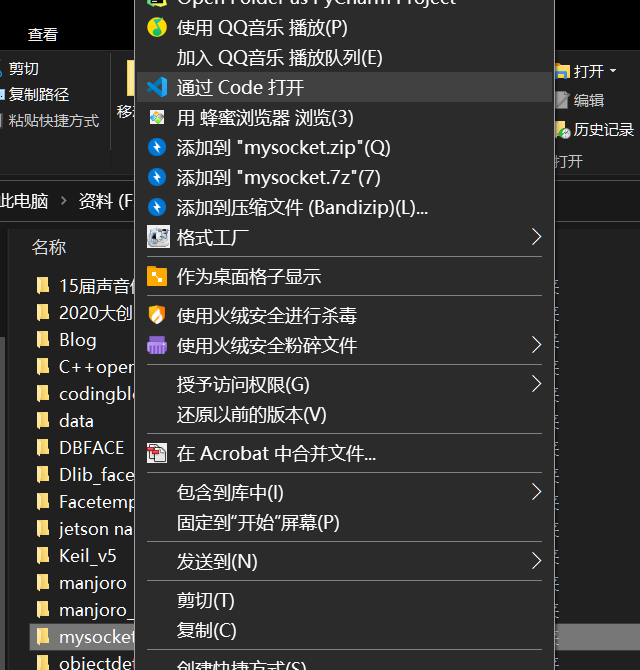
Task: Select 还原以前的版本(V)
Action: (x=344, y=414)
